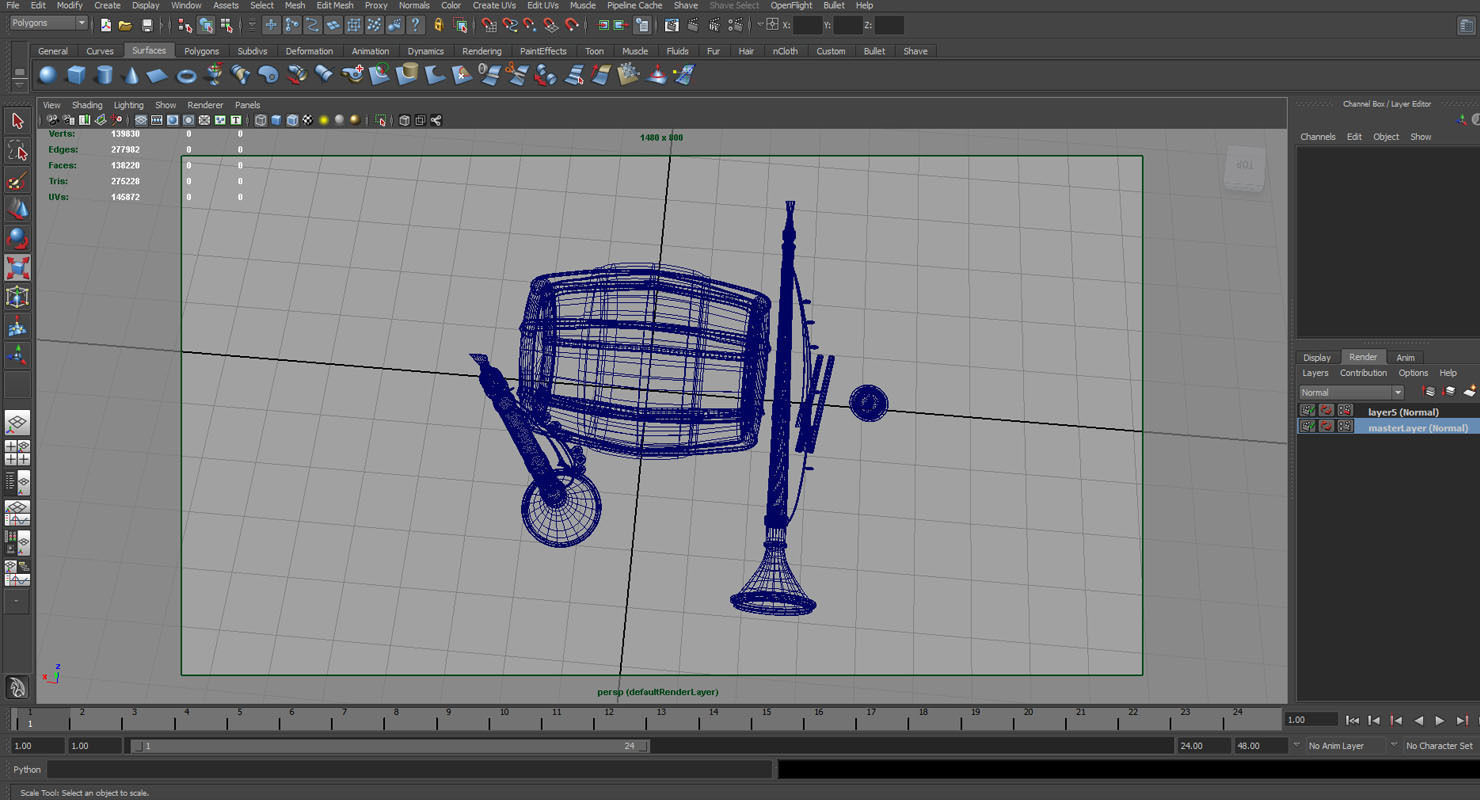Create a NURBS cone from the shelf
This screenshot has width=1480, height=800.
point(131,75)
